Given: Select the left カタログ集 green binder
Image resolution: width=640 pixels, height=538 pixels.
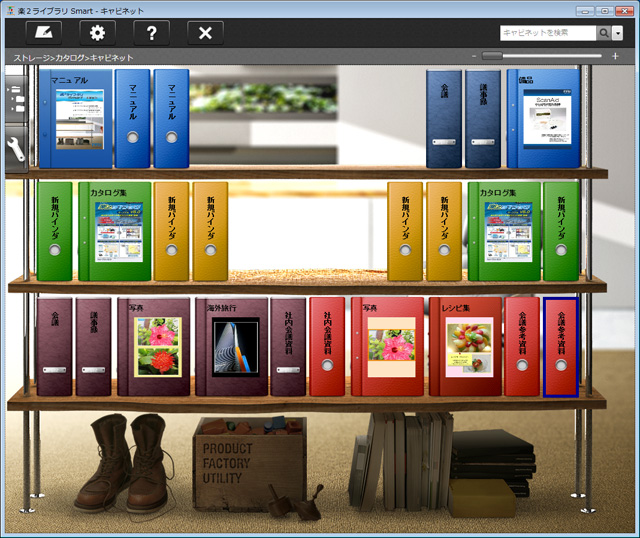Looking at the screenshot, I should click(115, 231).
